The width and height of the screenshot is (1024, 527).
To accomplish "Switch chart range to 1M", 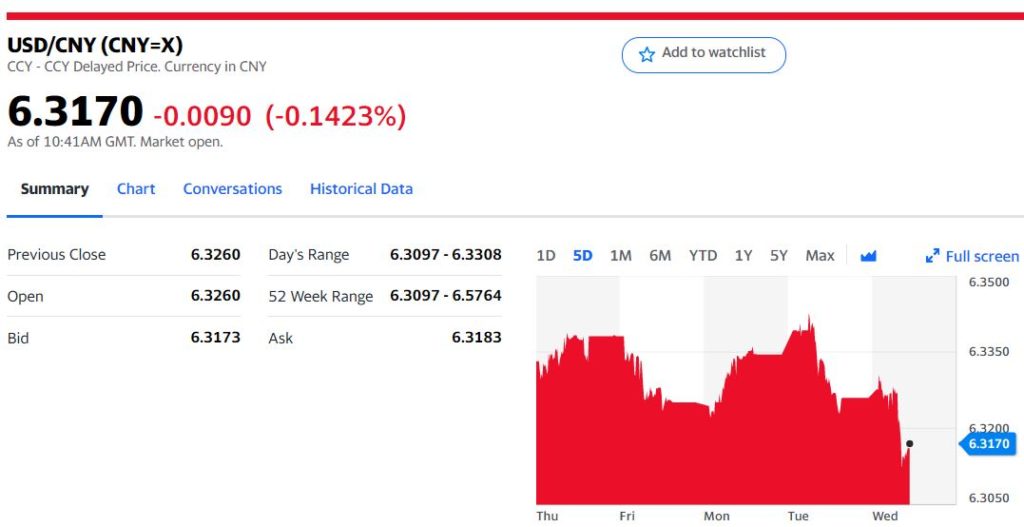I will [x=621, y=256].
